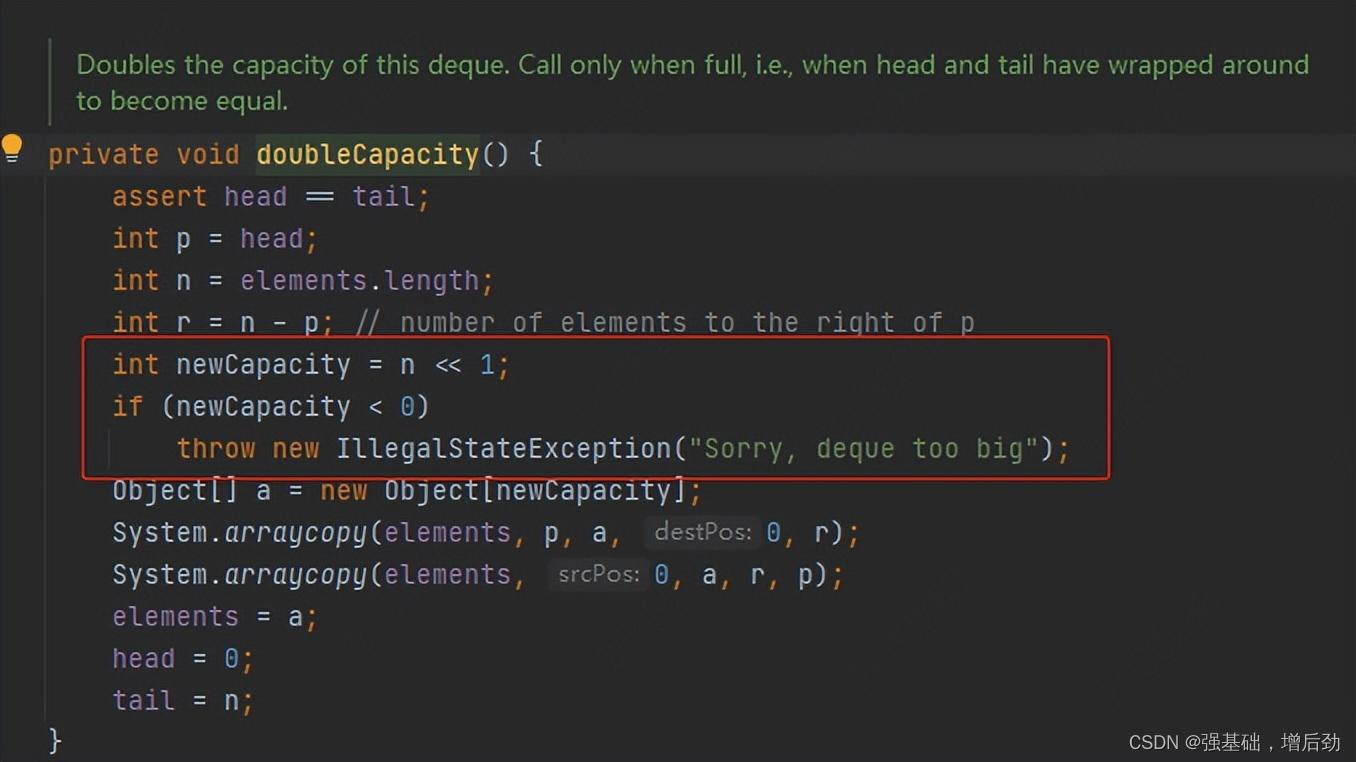The width and height of the screenshot is (1356, 762).
Task: Click the doubleCapacity method name
Action: pyautogui.click(x=368, y=154)
